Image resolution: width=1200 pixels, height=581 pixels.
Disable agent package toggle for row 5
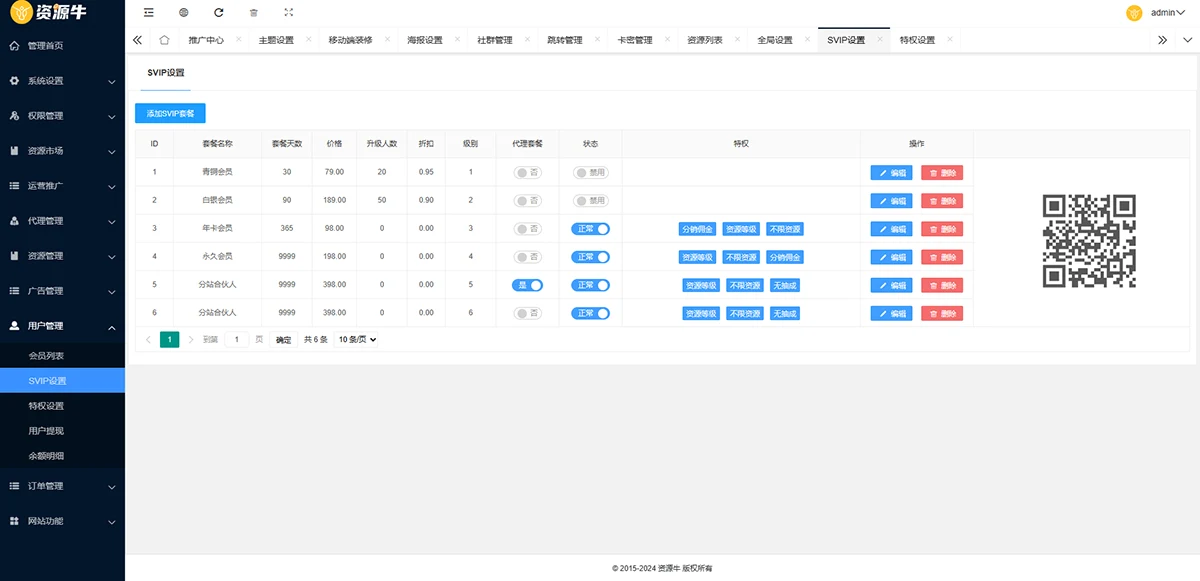527,285
